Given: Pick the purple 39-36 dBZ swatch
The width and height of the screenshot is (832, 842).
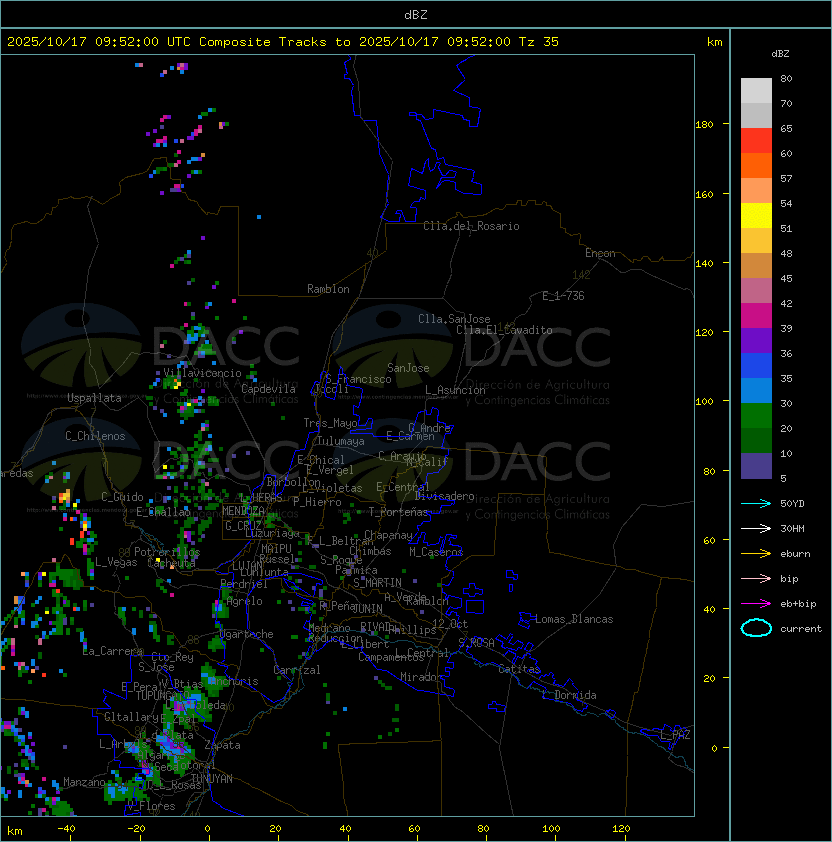Looking at the screenshot, I should pyautogui.click(x=756, y=340).
